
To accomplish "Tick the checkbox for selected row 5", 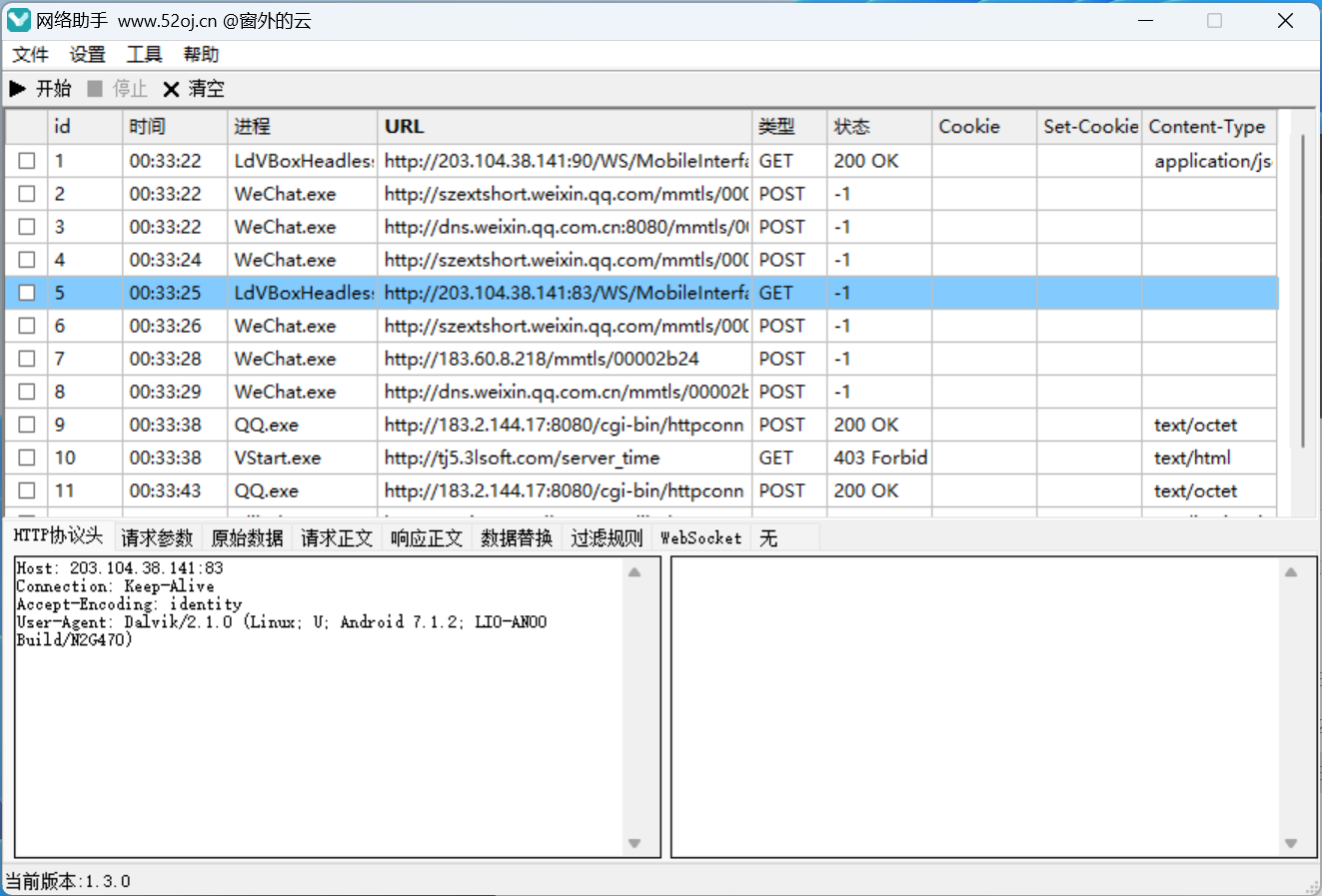I will 27,293.
